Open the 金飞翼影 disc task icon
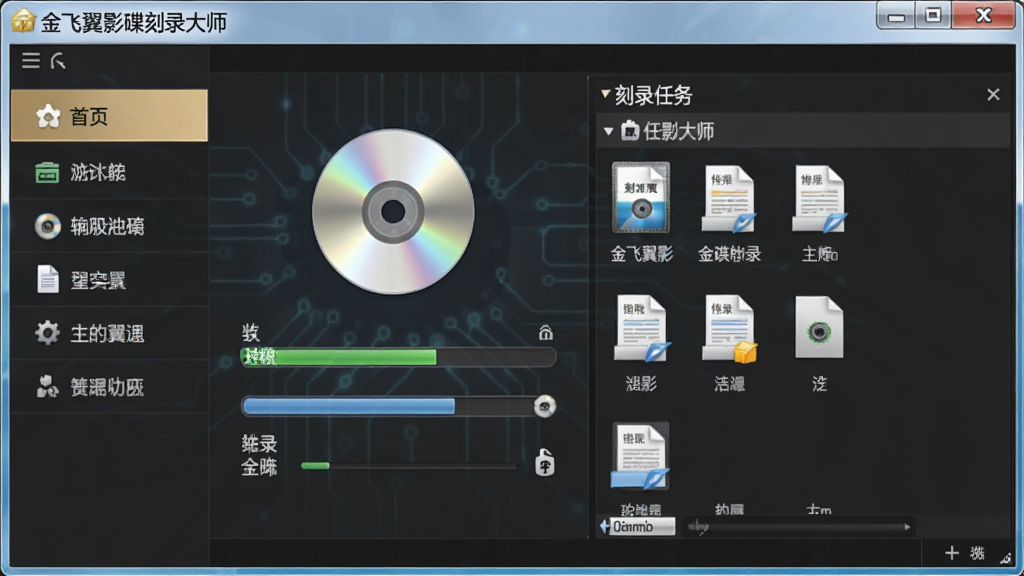 [x=641, y=198]
